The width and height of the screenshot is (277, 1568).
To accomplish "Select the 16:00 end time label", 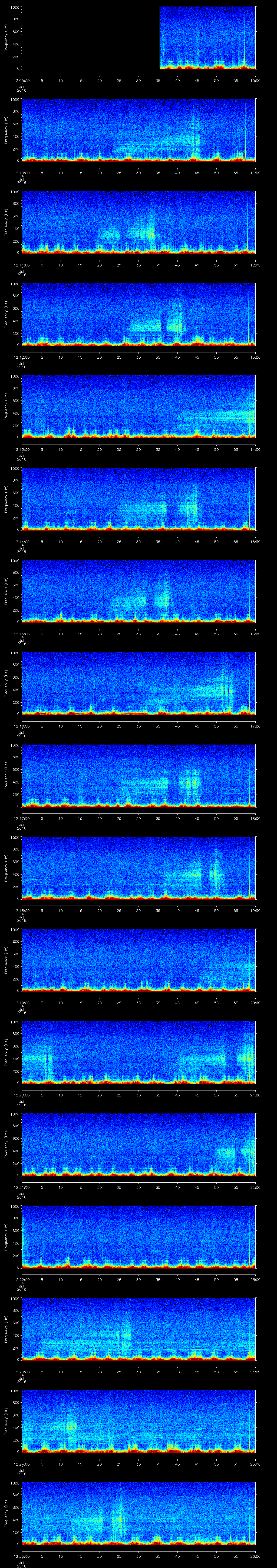I will coord(255,634).
